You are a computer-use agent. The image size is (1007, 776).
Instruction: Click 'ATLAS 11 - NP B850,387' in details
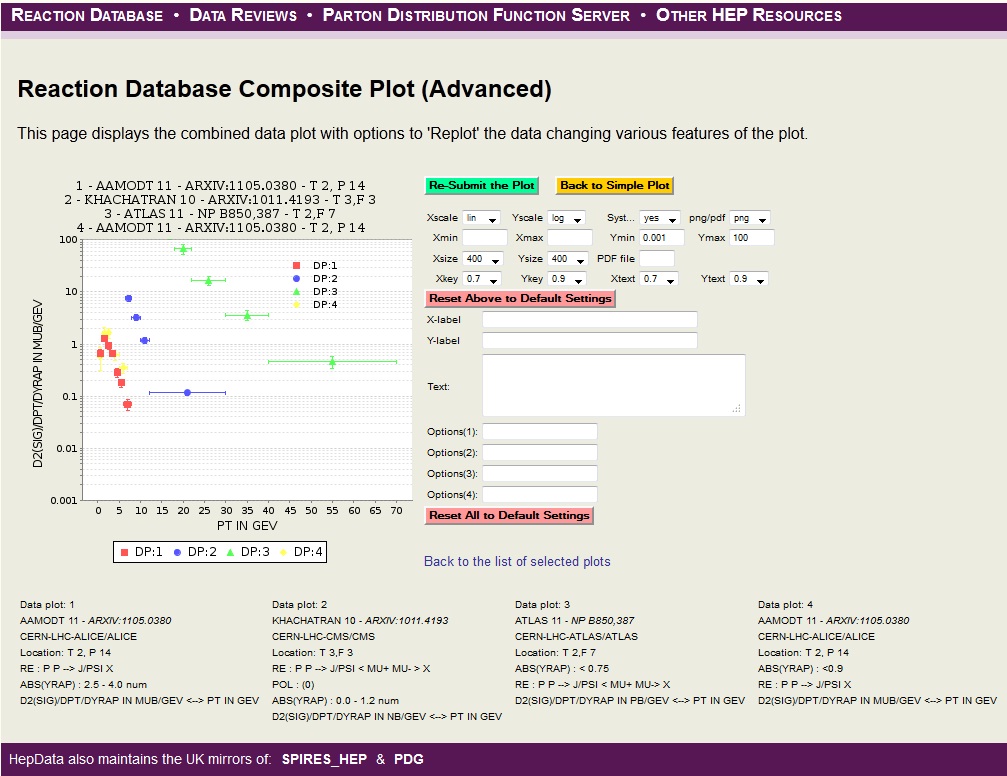(x=574, y=621)
